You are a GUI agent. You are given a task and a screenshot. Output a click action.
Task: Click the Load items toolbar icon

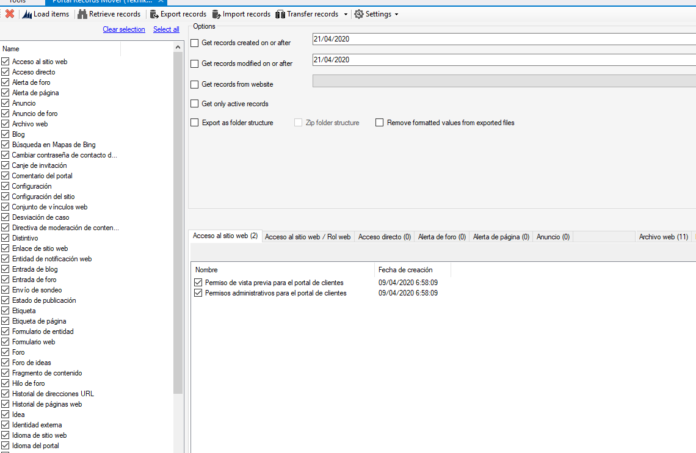pyautogui.click(x=27, y=14)
